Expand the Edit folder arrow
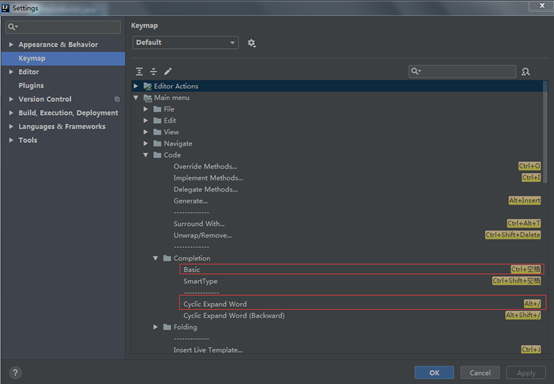Viewport: 554px width, 384px height. pyautogui.click(x=146, y=120)
